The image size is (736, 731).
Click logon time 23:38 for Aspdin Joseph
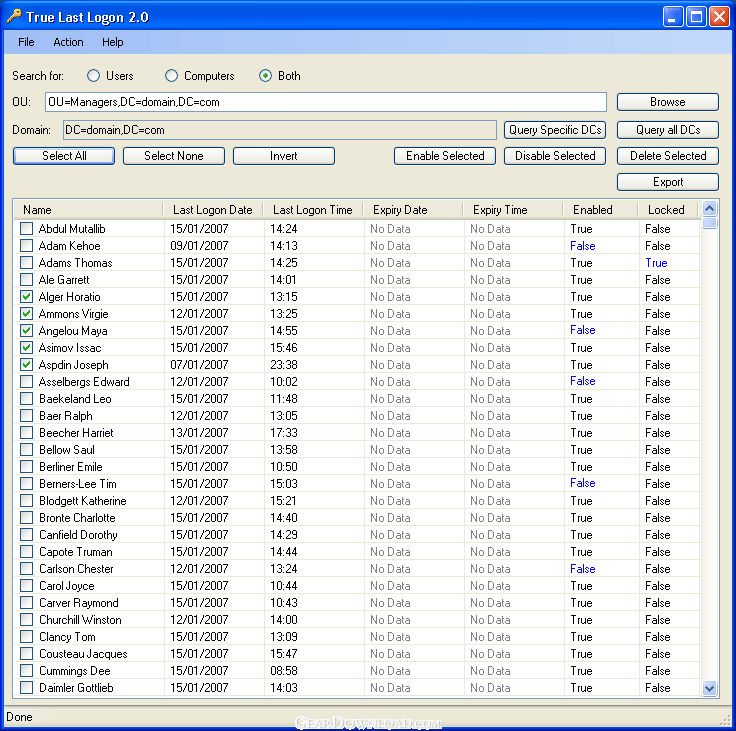(x=284, y=365)
